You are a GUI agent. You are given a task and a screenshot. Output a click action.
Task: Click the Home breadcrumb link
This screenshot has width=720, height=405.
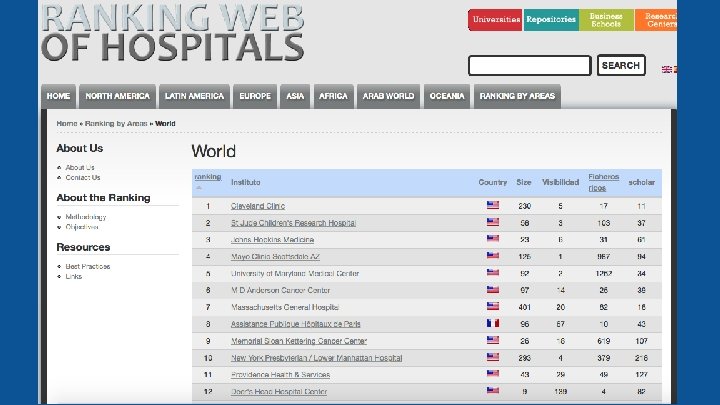click(67, 124)
